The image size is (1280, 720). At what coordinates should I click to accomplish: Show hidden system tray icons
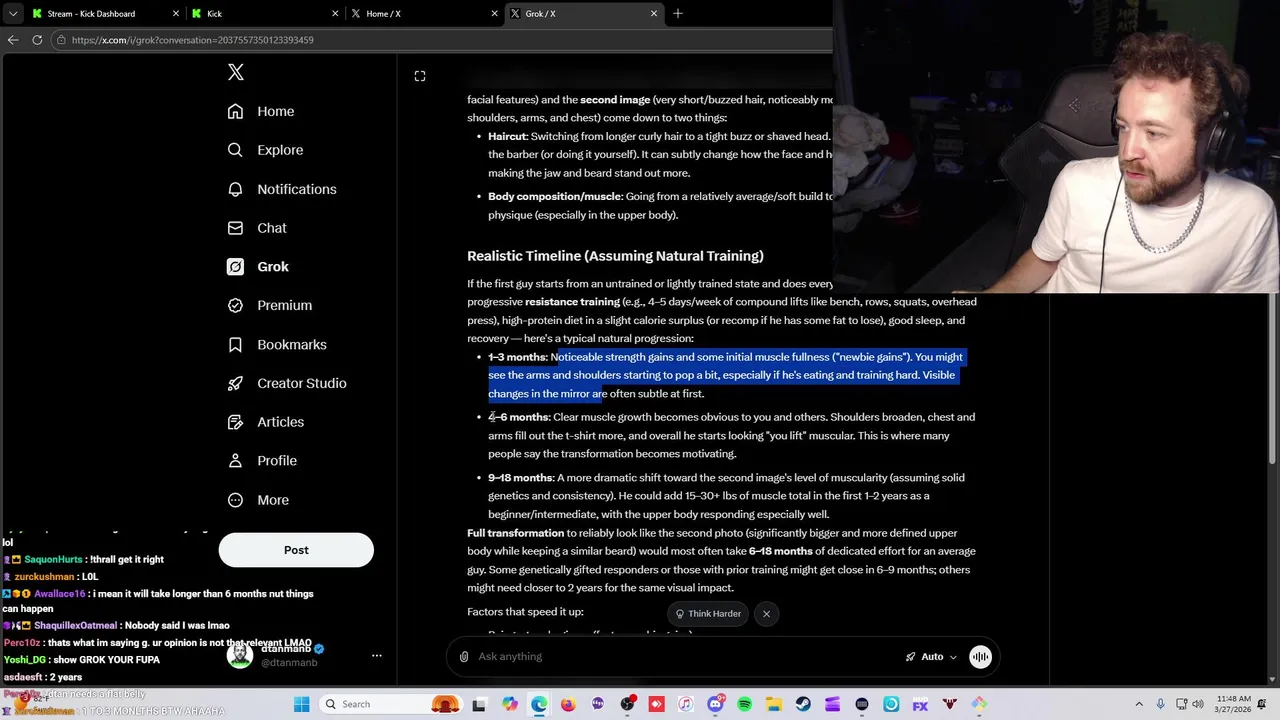tap(1139, 704)
